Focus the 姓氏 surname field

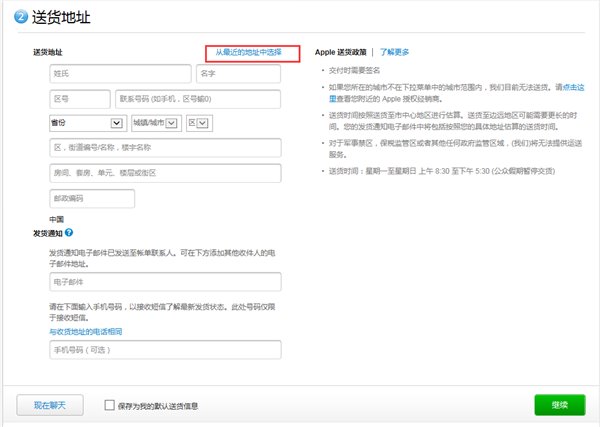119,74
